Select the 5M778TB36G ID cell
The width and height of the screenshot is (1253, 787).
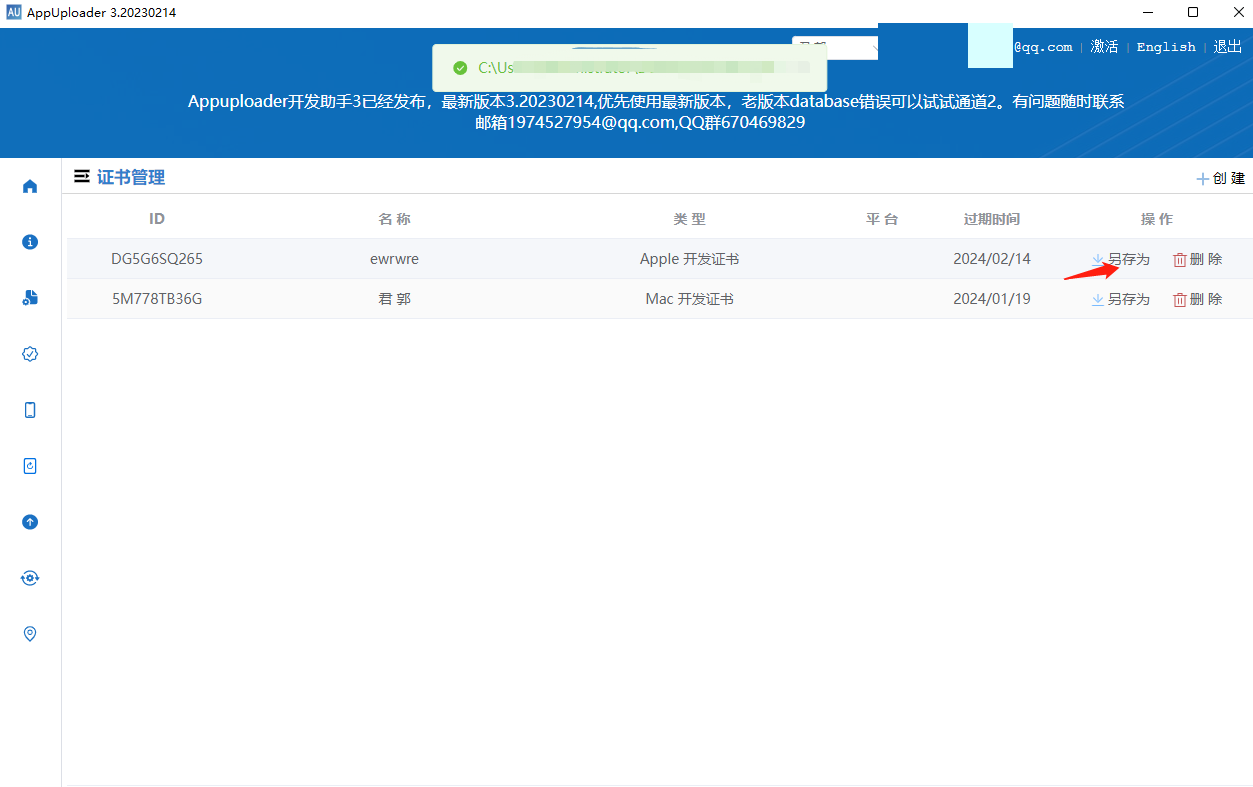pos(157,299)
